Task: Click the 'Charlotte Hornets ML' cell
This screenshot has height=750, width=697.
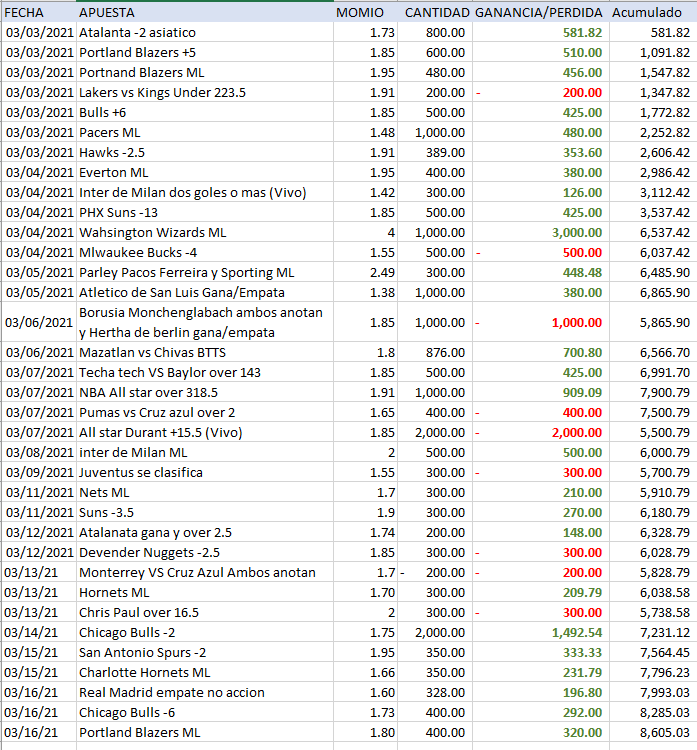Action: (x=205, y=673)
